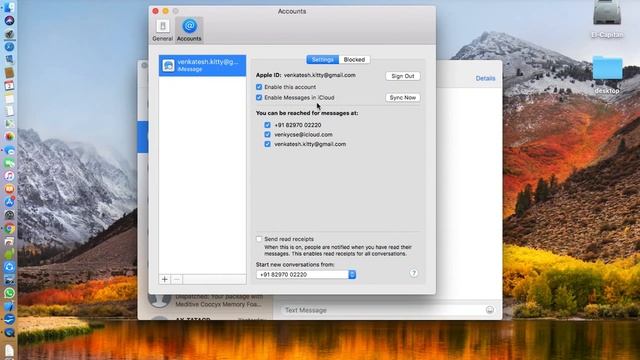640x360 pixels.
Task: Open QuickTime Player from the Dock
Action: tap(9, 332)
